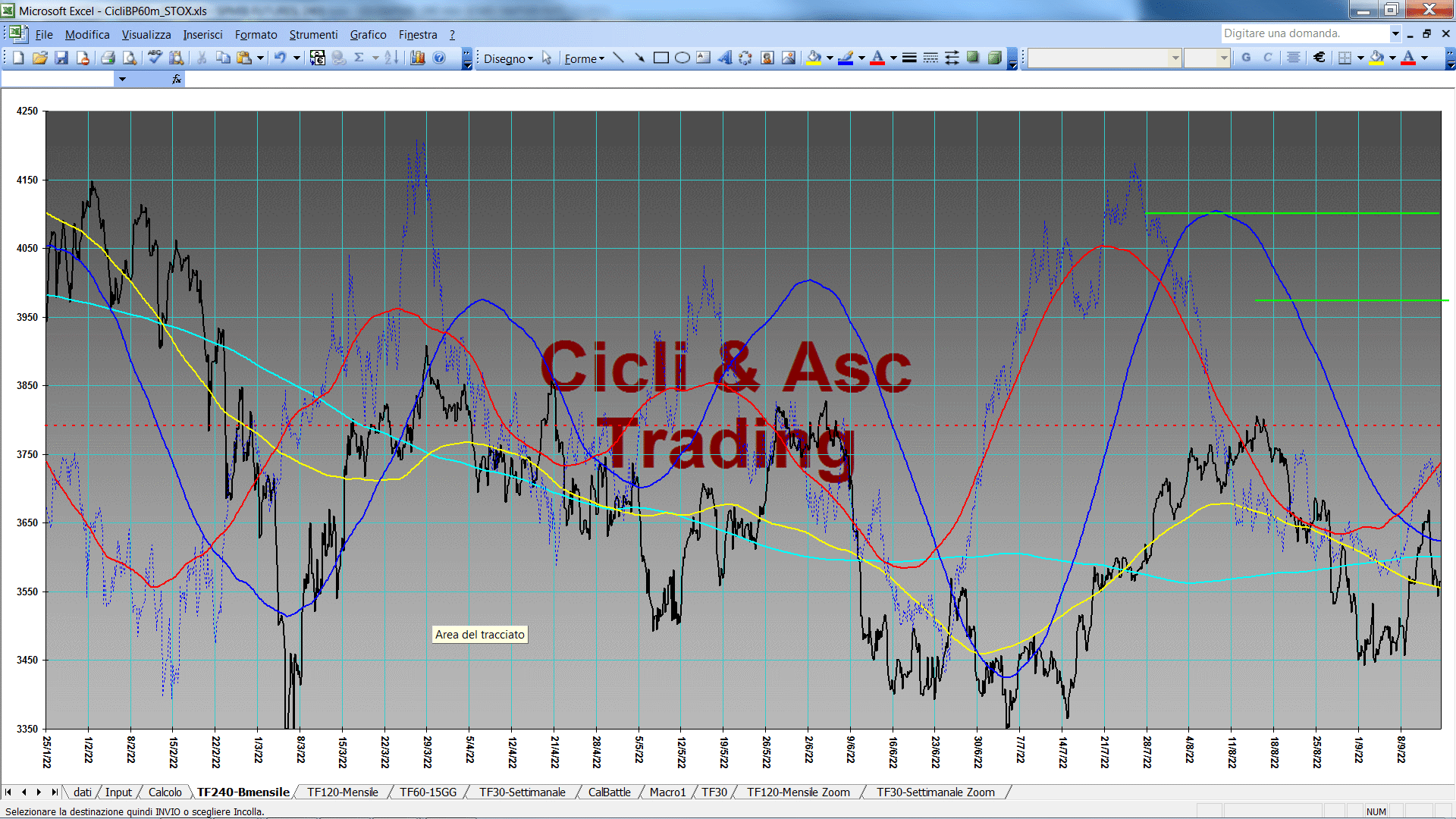Open a file with the folder icon

pyautogui.click(x=40, y=58)
